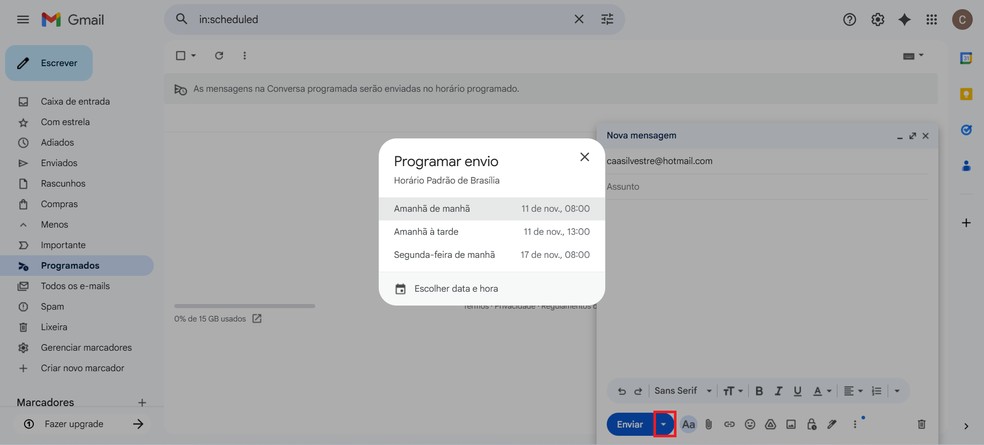Viewport: 984px width, 445px height.
Task: Open more send options arrow
Action: (x=664, y=424)
